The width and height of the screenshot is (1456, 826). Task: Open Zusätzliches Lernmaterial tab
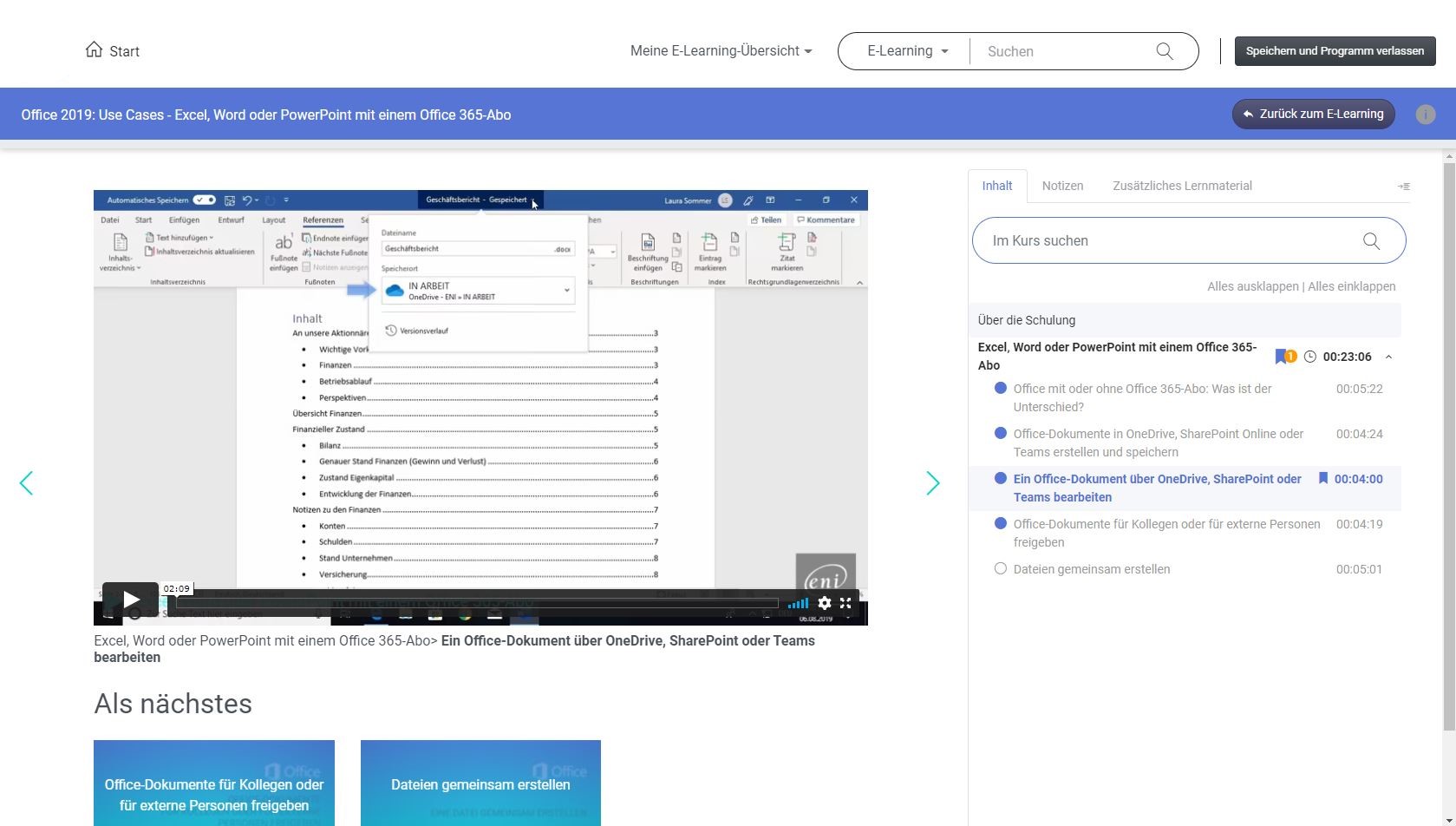click(1182, 186)
